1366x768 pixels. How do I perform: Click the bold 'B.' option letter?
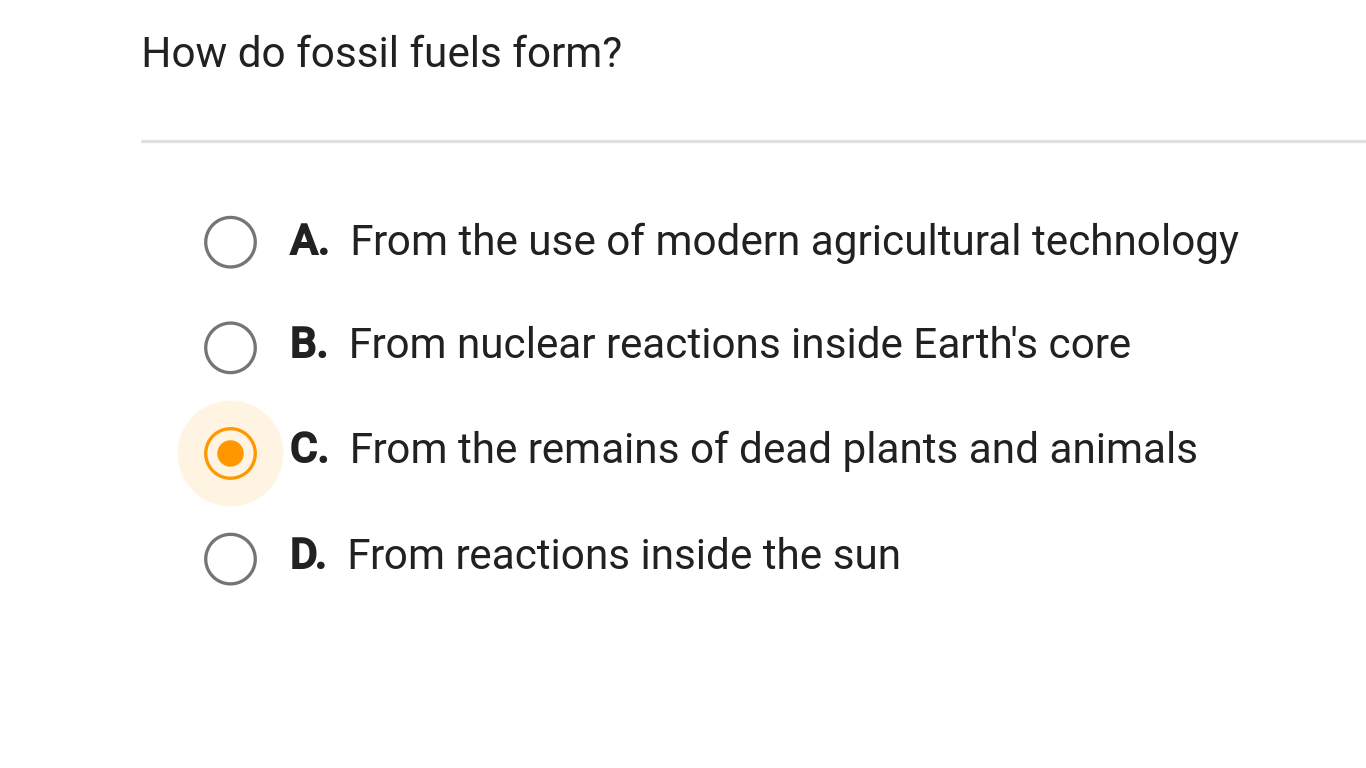click(308, 344)
